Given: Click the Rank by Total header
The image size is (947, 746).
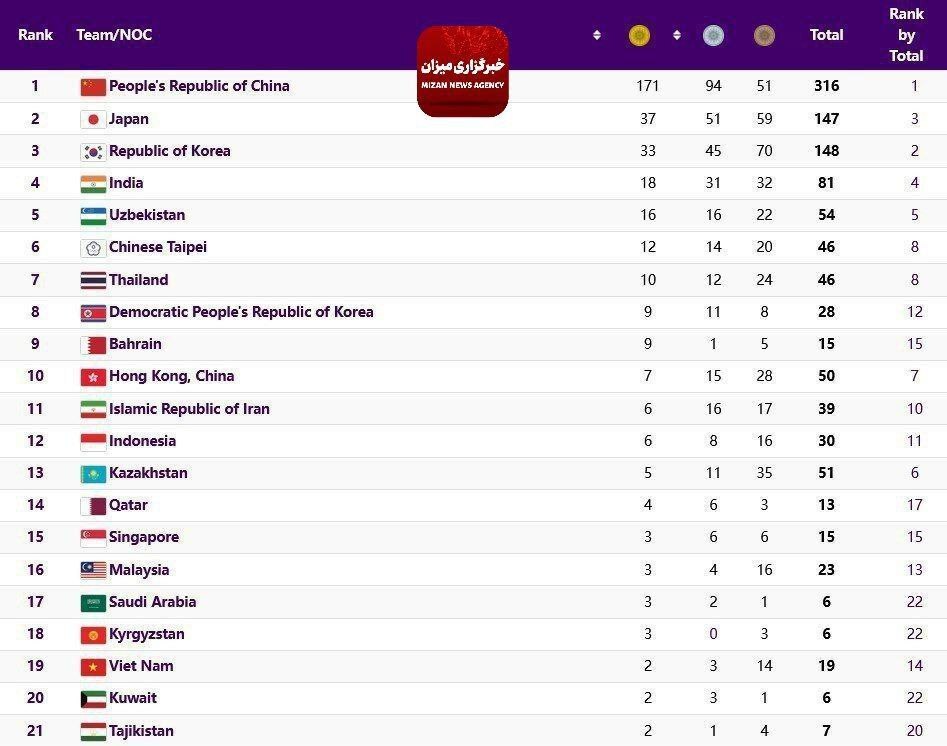Looking at the screenshot, I should point(906,35).
